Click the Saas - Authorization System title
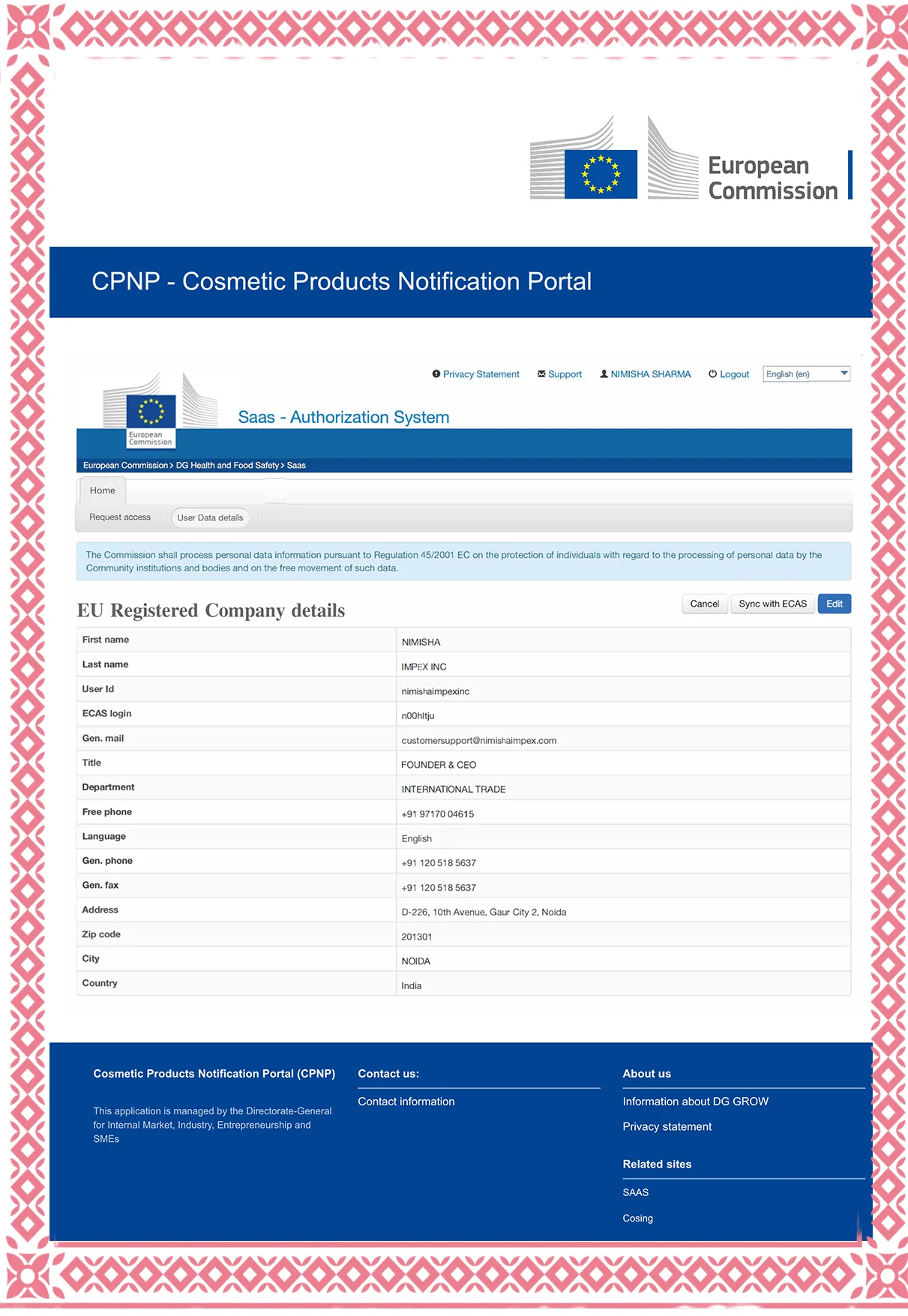 pos(343,418)
